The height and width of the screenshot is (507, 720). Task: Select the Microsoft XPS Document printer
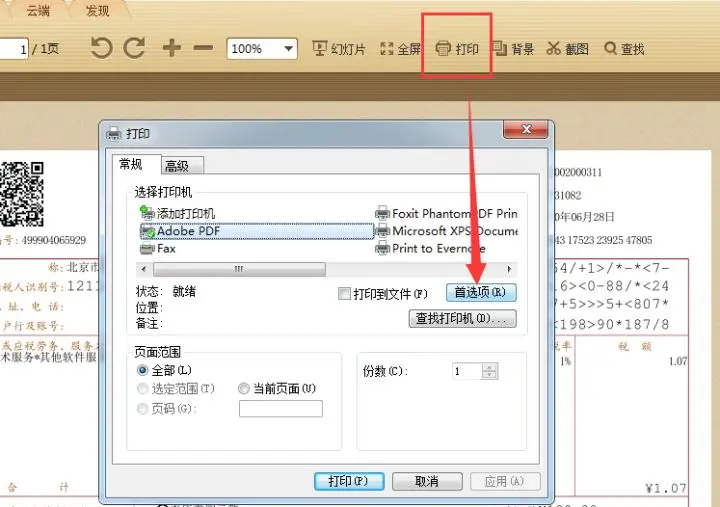(x=445, y=231)
